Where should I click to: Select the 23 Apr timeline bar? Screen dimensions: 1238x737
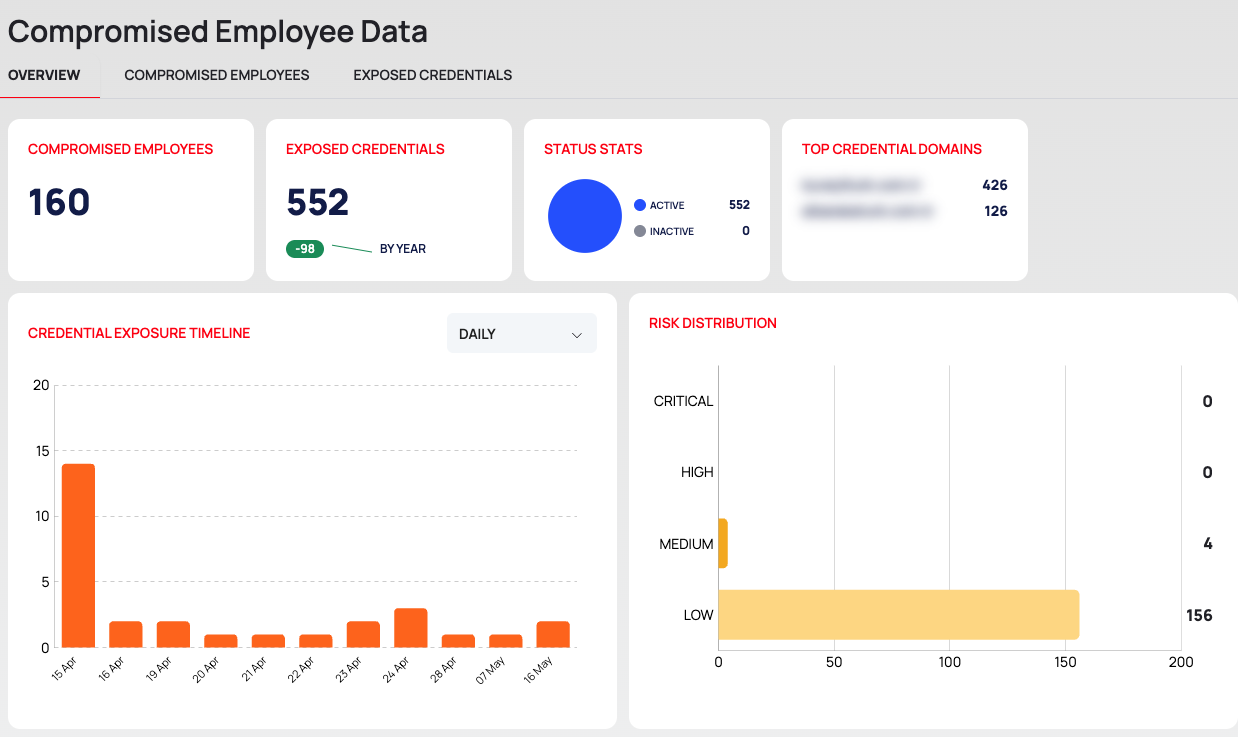[x=363, y=634]
